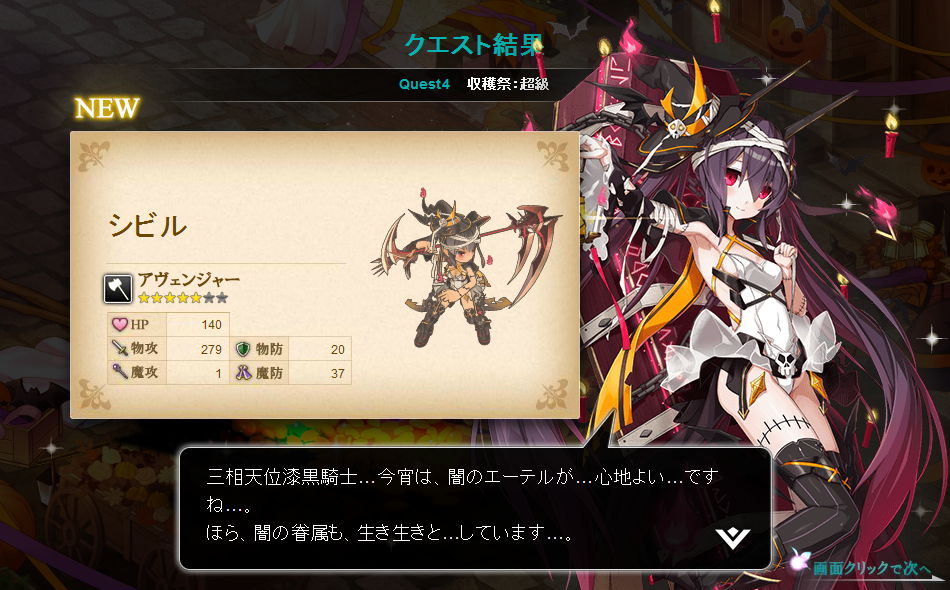The height and width of the screenshot is (590, 950).
Task: Click the physical defense shield icon
Action: (x=243, y=349)
